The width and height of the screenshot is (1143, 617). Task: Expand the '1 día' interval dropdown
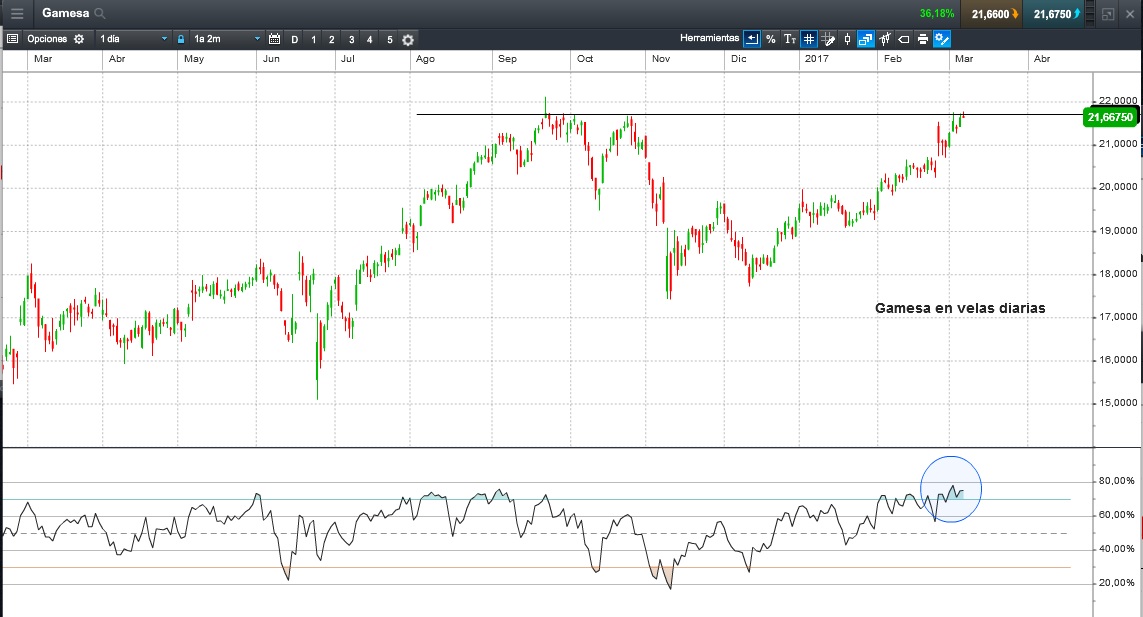tap(133, 39)
